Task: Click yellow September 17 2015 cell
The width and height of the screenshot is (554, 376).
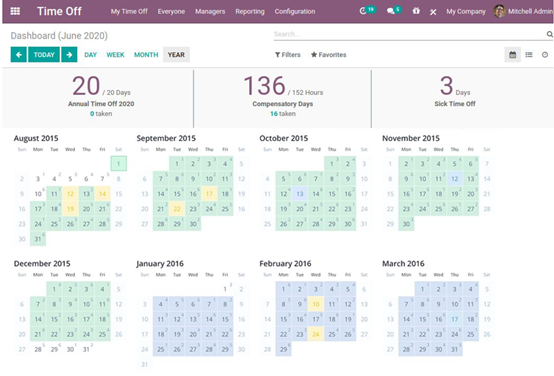Action: click(x=209, y=194)
